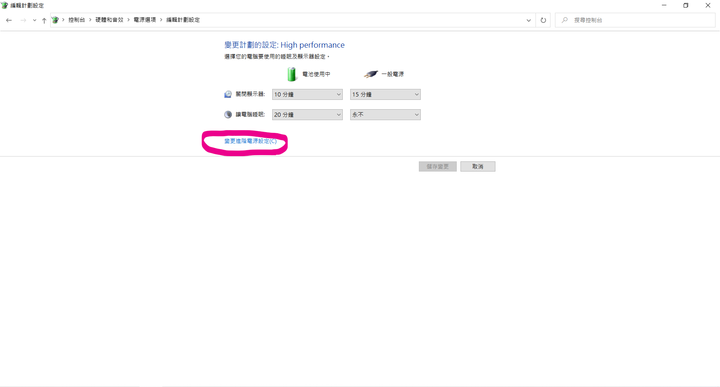Click the green battery icon
Viewport: 720px width, 387px height.
[292, 74]
